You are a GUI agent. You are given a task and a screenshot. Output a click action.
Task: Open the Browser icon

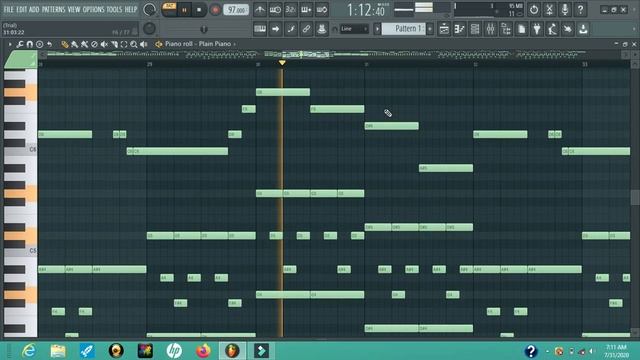506,29
